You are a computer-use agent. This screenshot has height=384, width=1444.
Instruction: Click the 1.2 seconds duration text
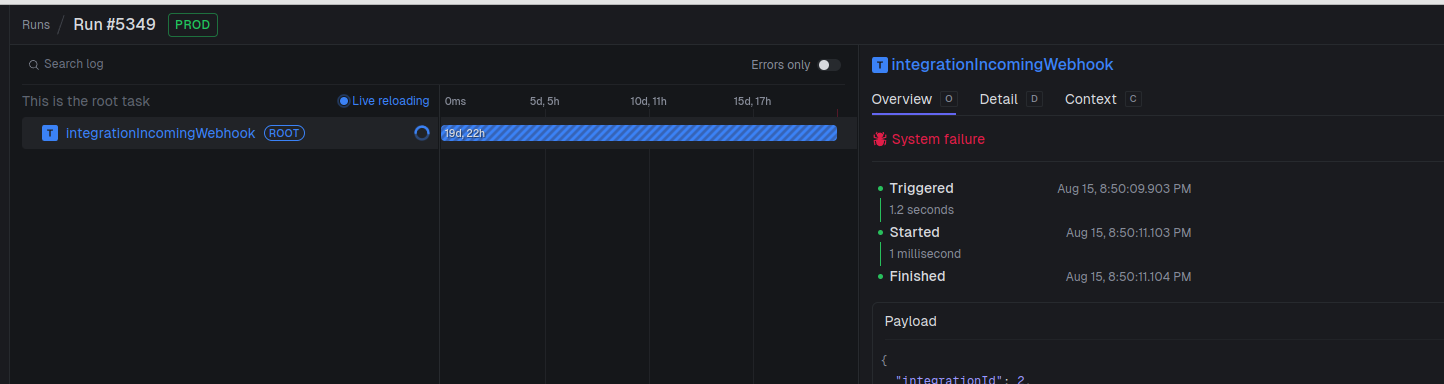[x=921, y=210]
